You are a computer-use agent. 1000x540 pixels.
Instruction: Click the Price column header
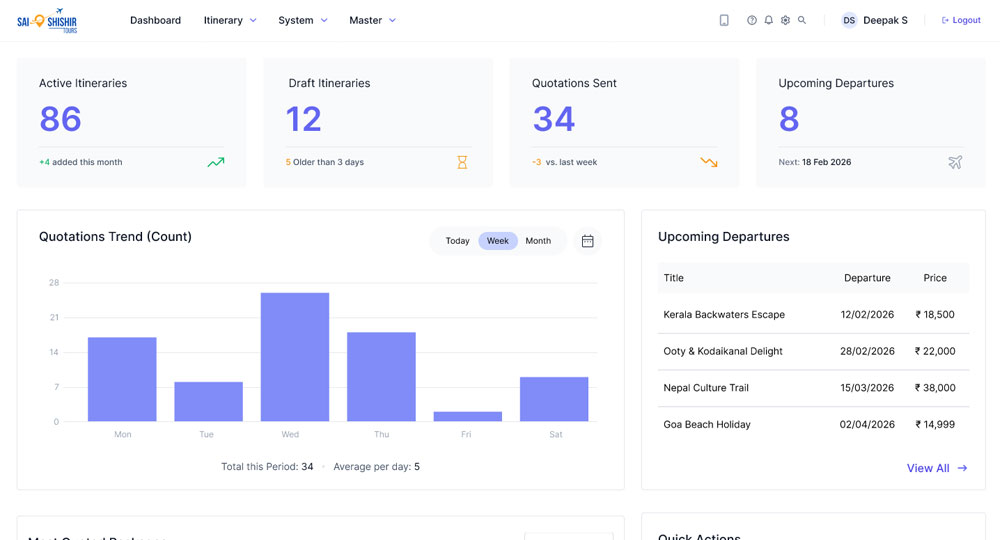point(935,278)
